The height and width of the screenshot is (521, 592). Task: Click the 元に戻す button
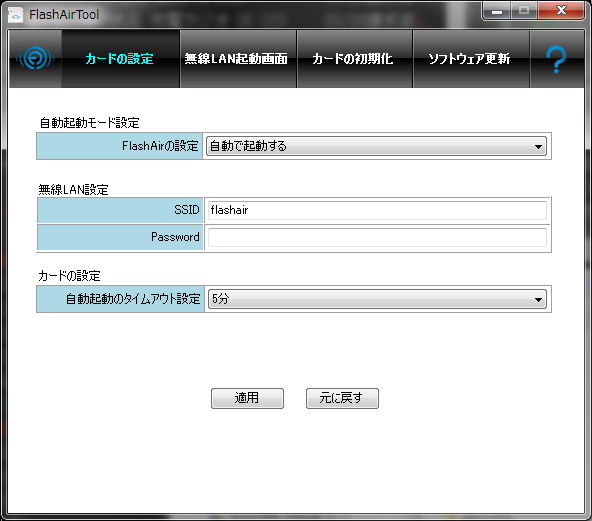[x=342, y=398]
